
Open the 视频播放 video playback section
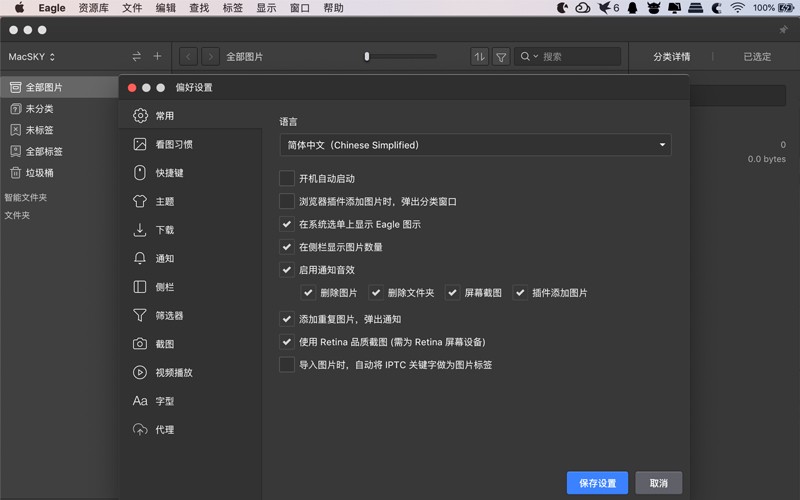tap(190, 373)
